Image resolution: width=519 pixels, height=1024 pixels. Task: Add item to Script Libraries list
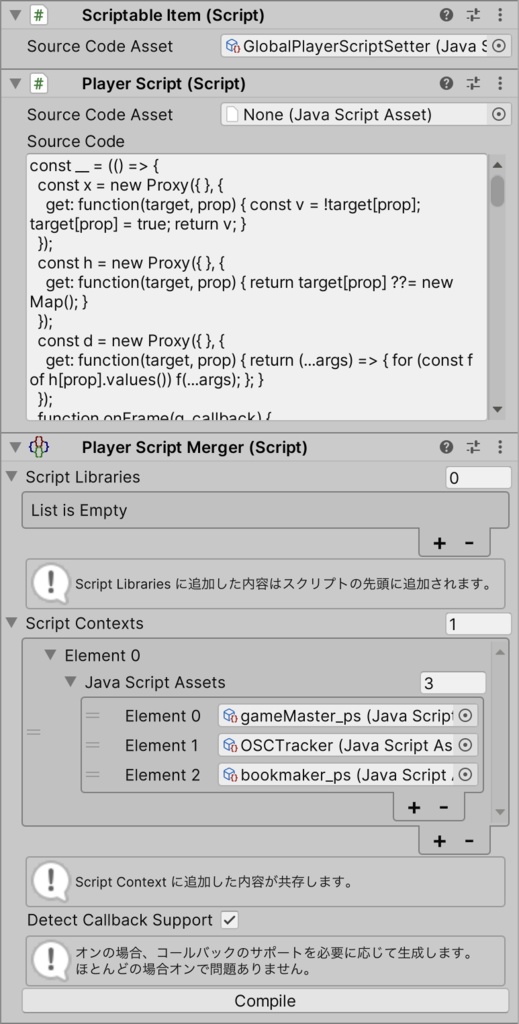tap(439, 543)
